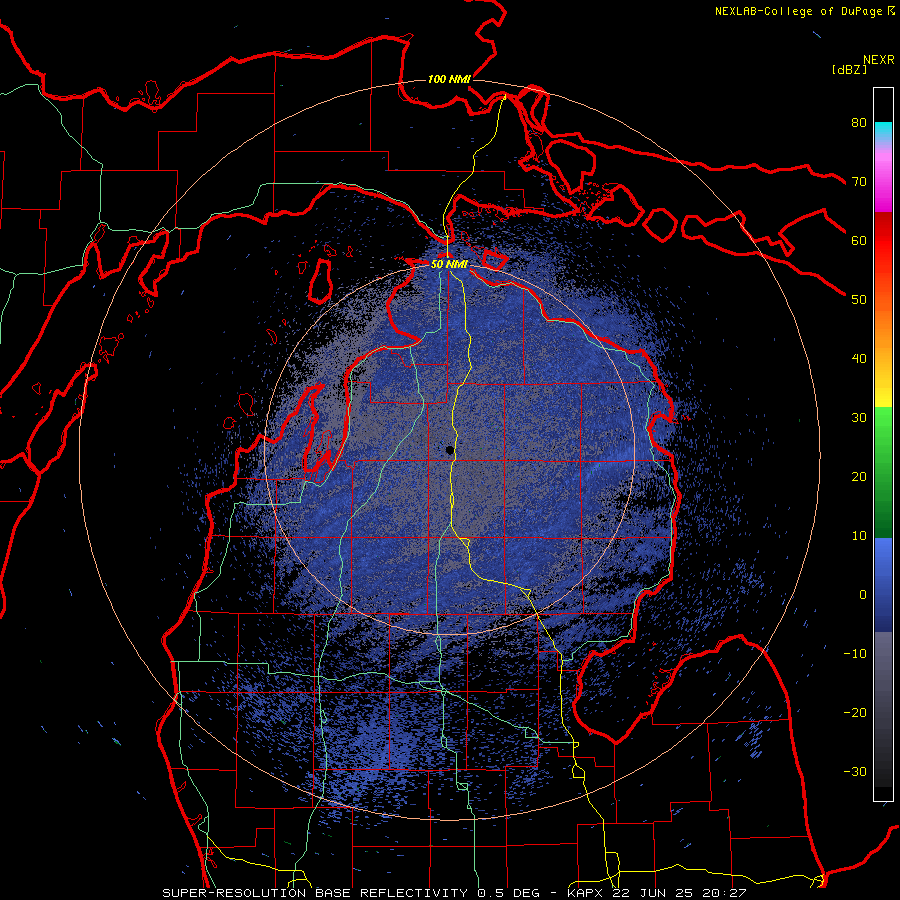
Task: Click the KAPX station identifier in caption
Action: coord(587,893)
